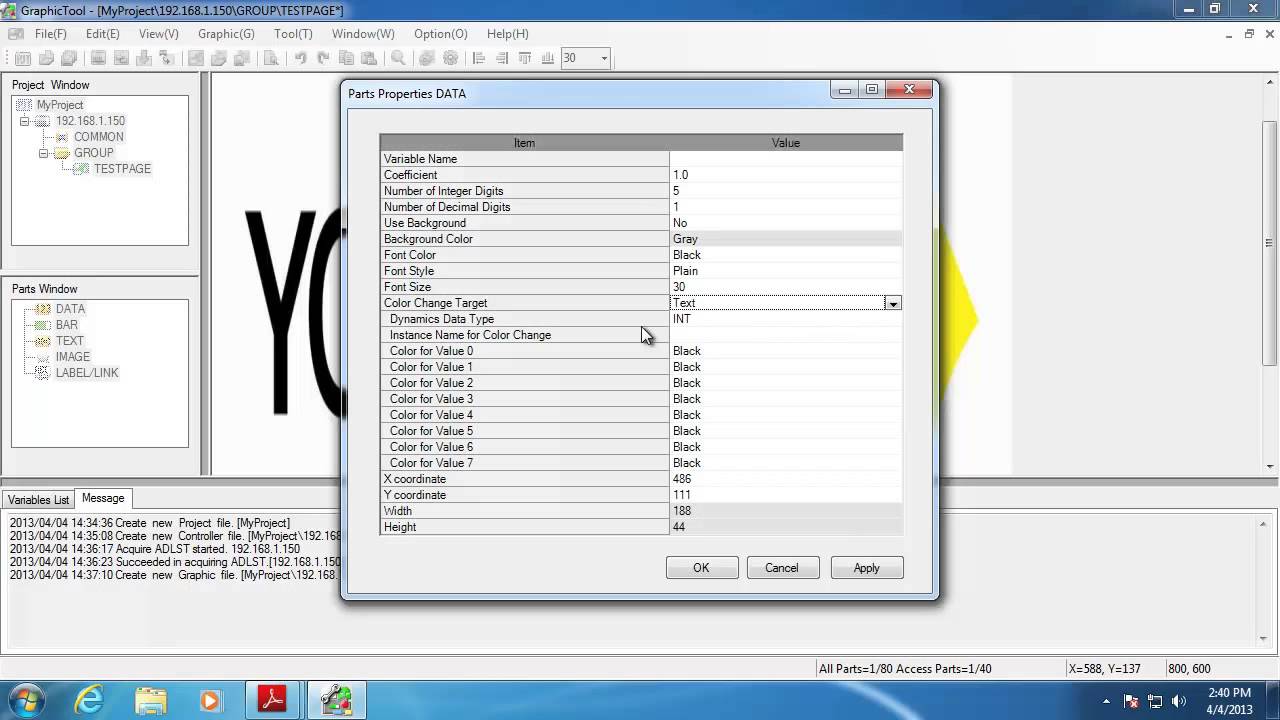Image resolution: width=1280 pixels, height=720 pixels.
Task: Show hidden tray icons arrow
Action: (x=1106, y=701)
